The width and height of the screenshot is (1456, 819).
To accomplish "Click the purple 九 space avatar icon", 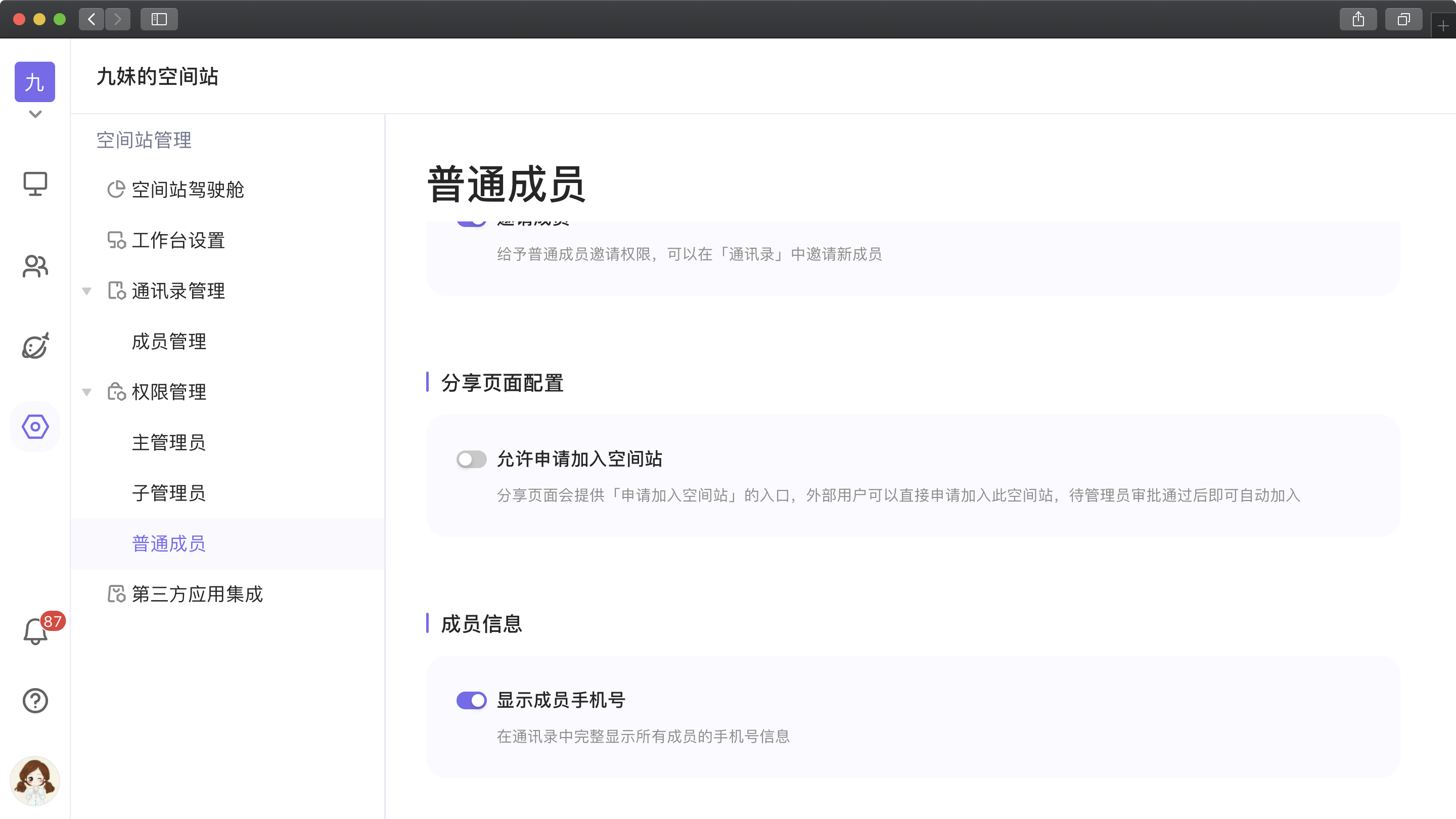I will click(x=34, y=82).
